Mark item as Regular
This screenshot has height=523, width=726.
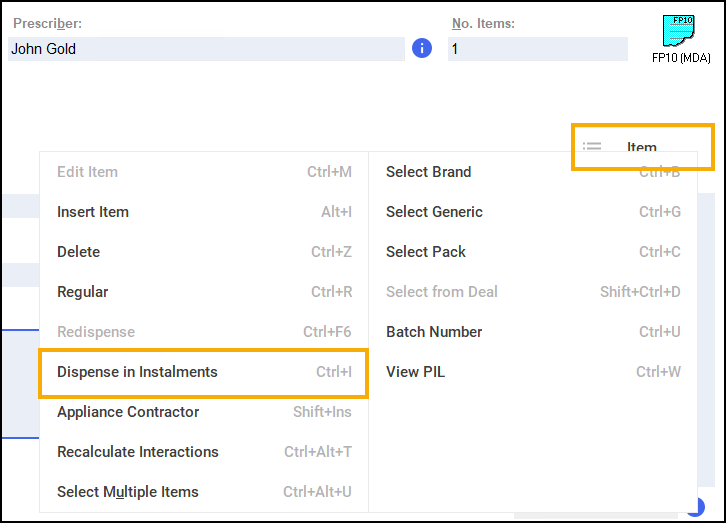click(83, 292)
